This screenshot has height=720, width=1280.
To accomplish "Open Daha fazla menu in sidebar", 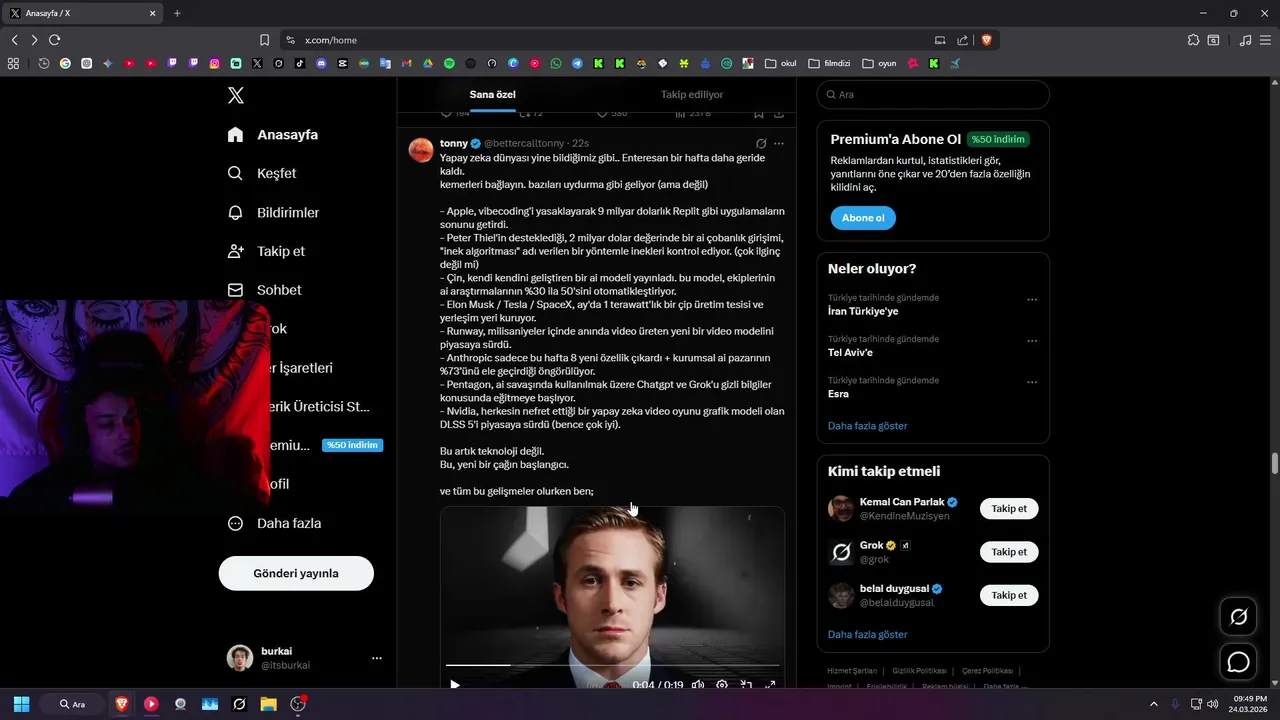I will point(273,523).
